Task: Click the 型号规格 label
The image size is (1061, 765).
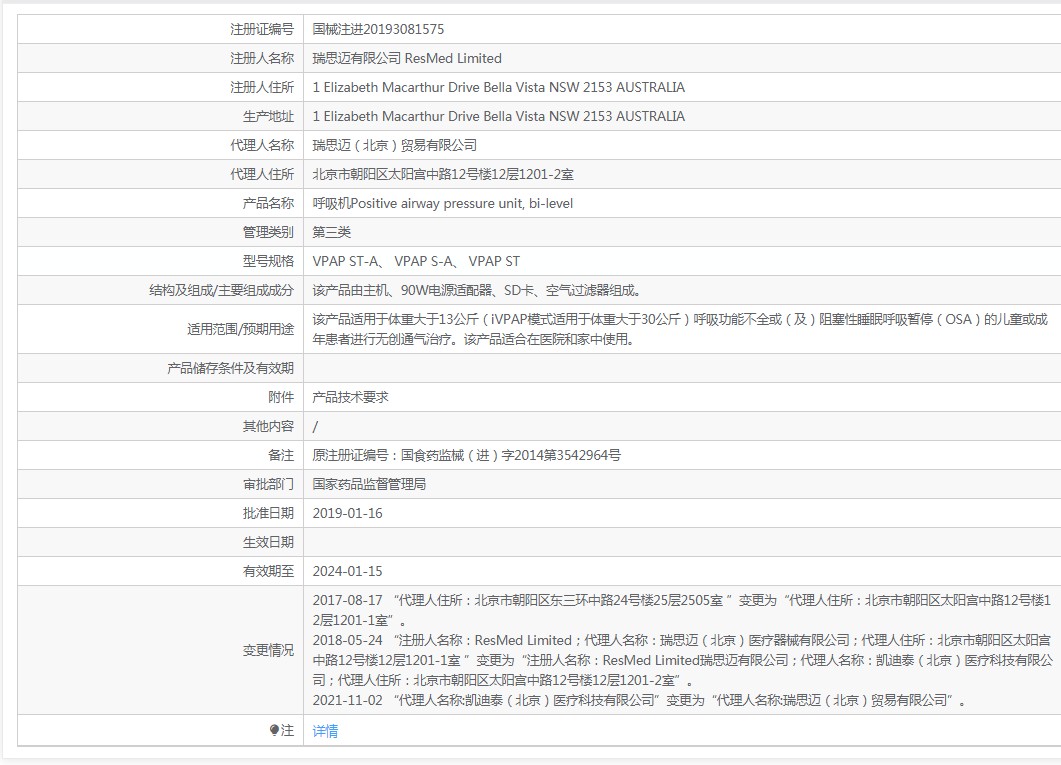Action: tap(269, 262)
